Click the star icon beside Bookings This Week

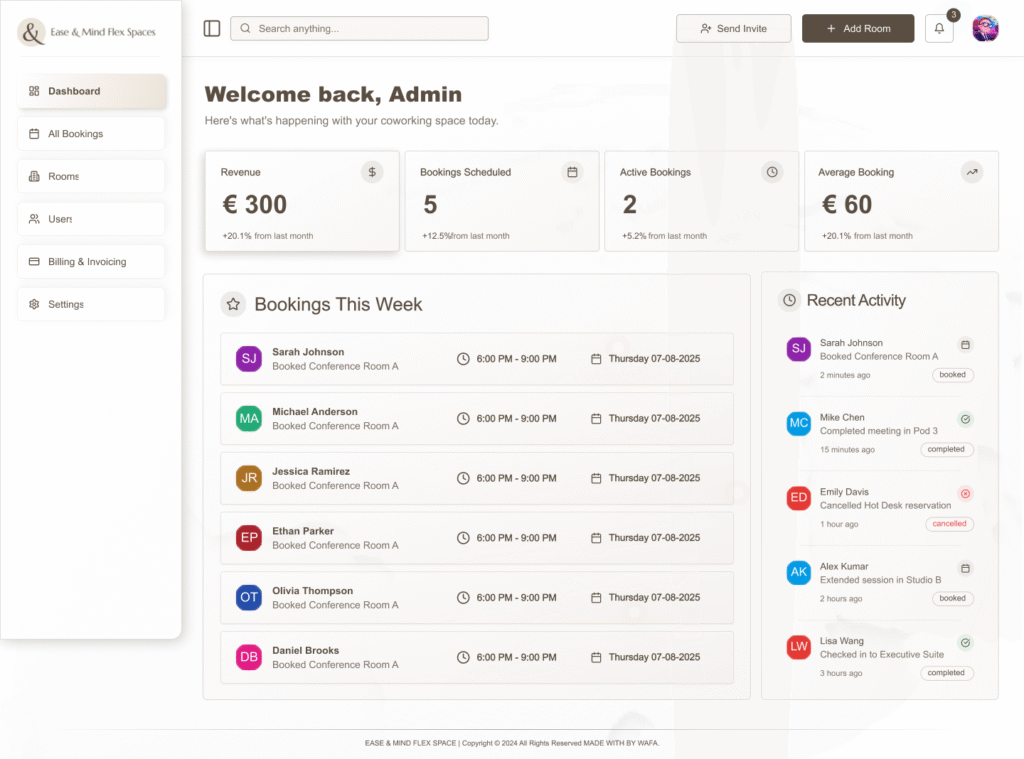(x=233, y=304)
